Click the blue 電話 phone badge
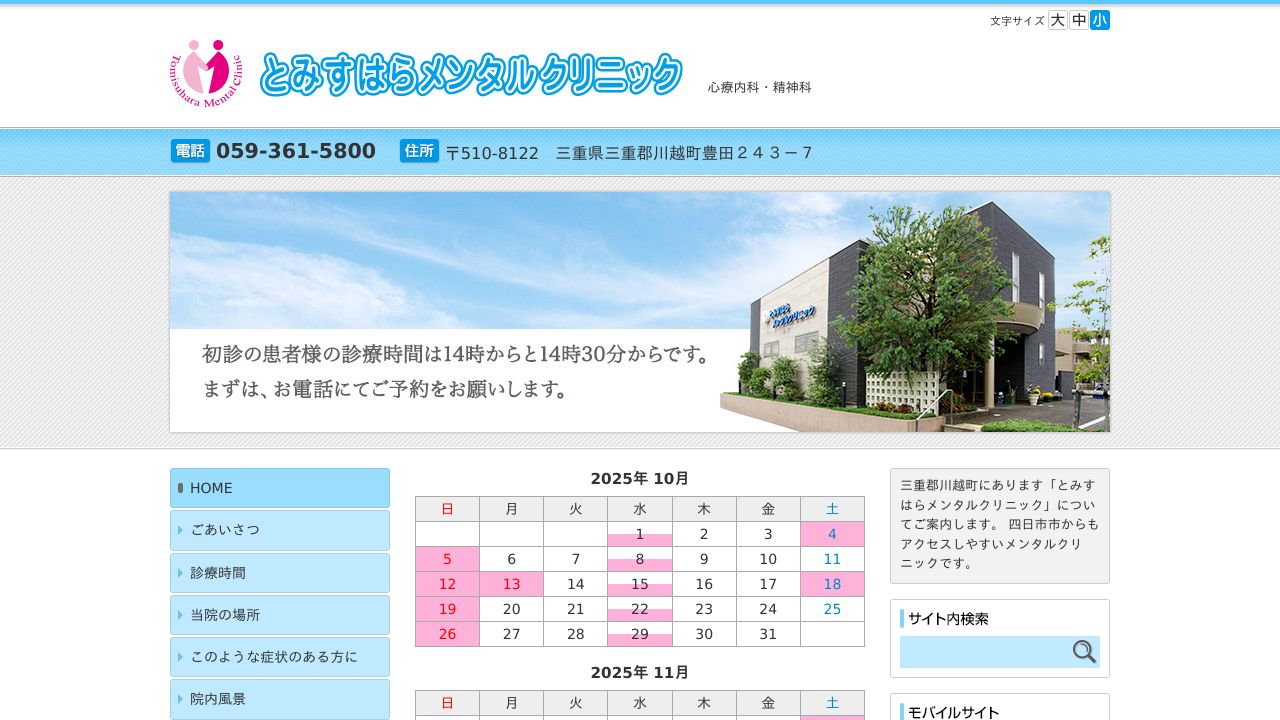The height and width of the screenshot is (720, 1280). tap(190, 151)
